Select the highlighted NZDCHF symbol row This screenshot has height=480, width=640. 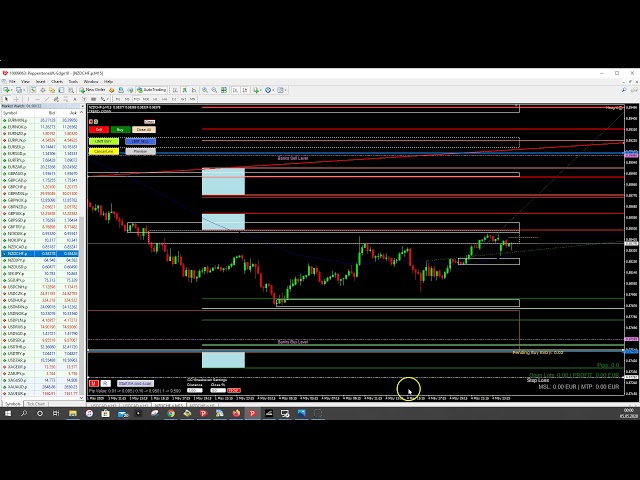pyautogui.click(x=40, y=254)
